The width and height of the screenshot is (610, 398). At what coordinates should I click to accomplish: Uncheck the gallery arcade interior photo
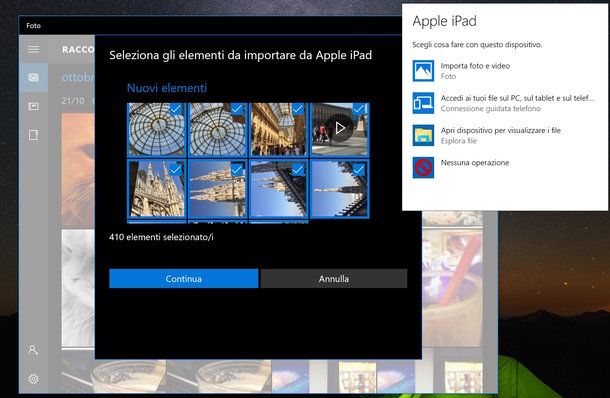(298, 109)
